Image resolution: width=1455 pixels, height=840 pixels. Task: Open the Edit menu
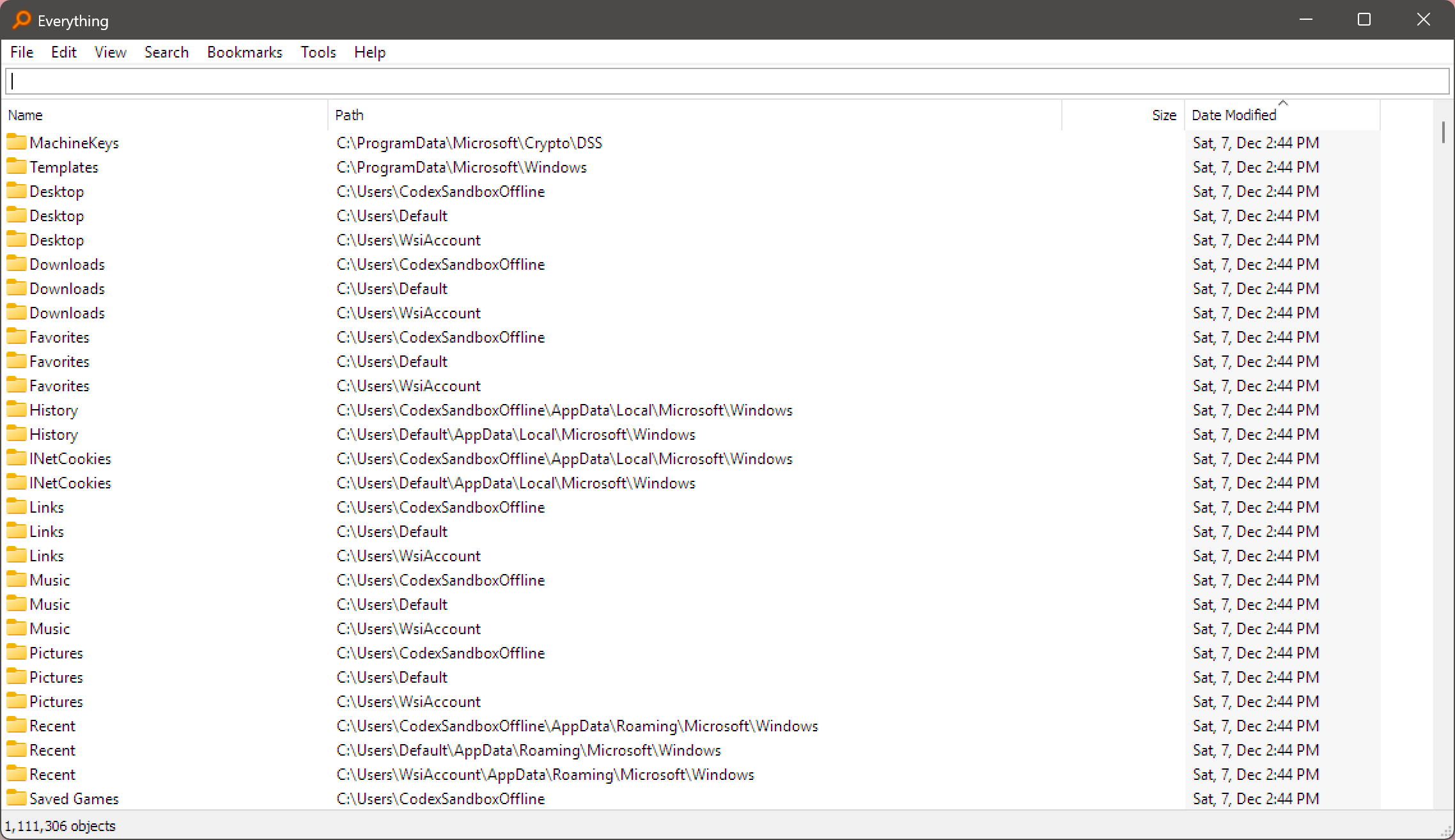coord(64,52)
